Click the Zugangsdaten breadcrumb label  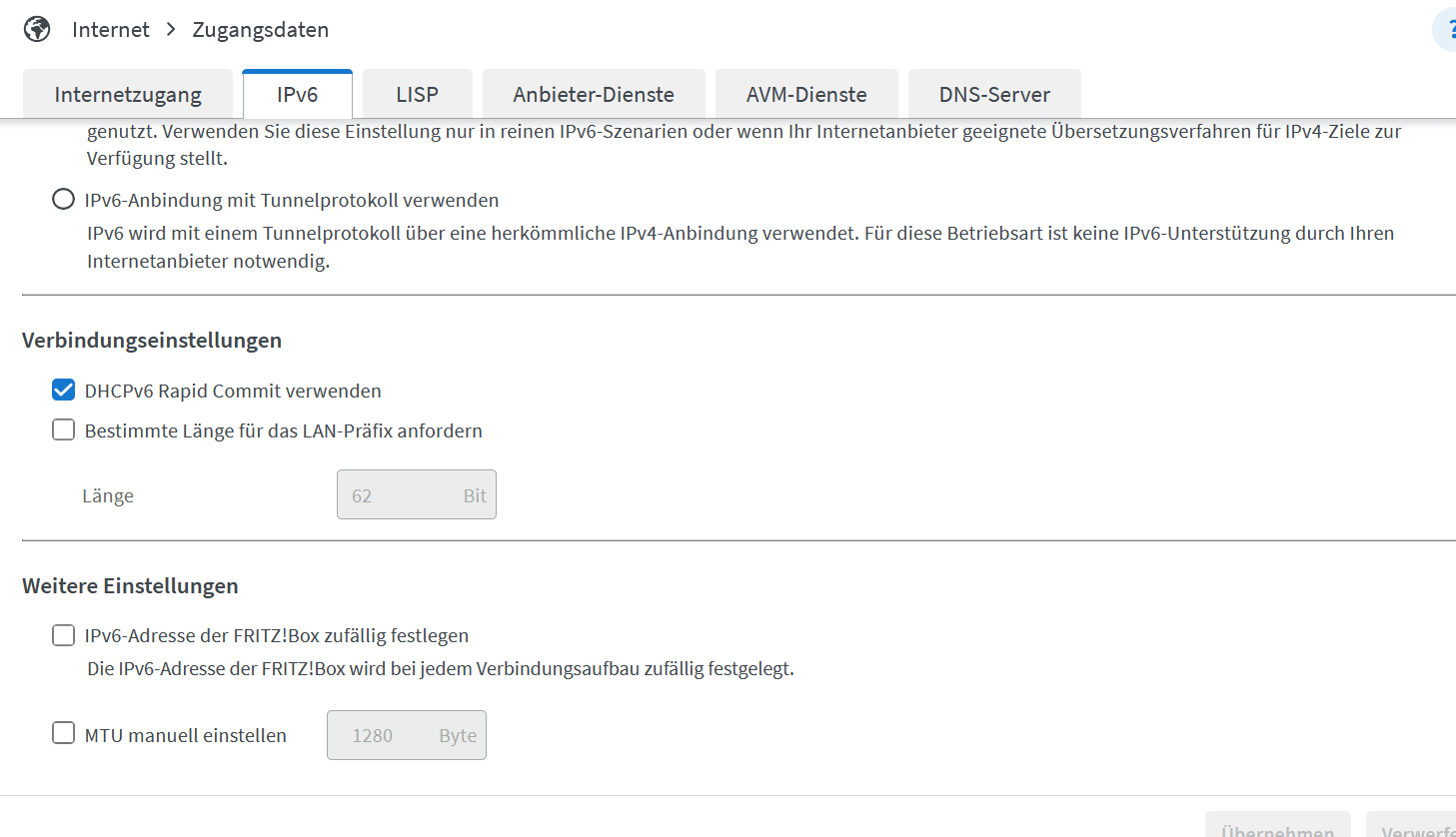coord(260,30)
